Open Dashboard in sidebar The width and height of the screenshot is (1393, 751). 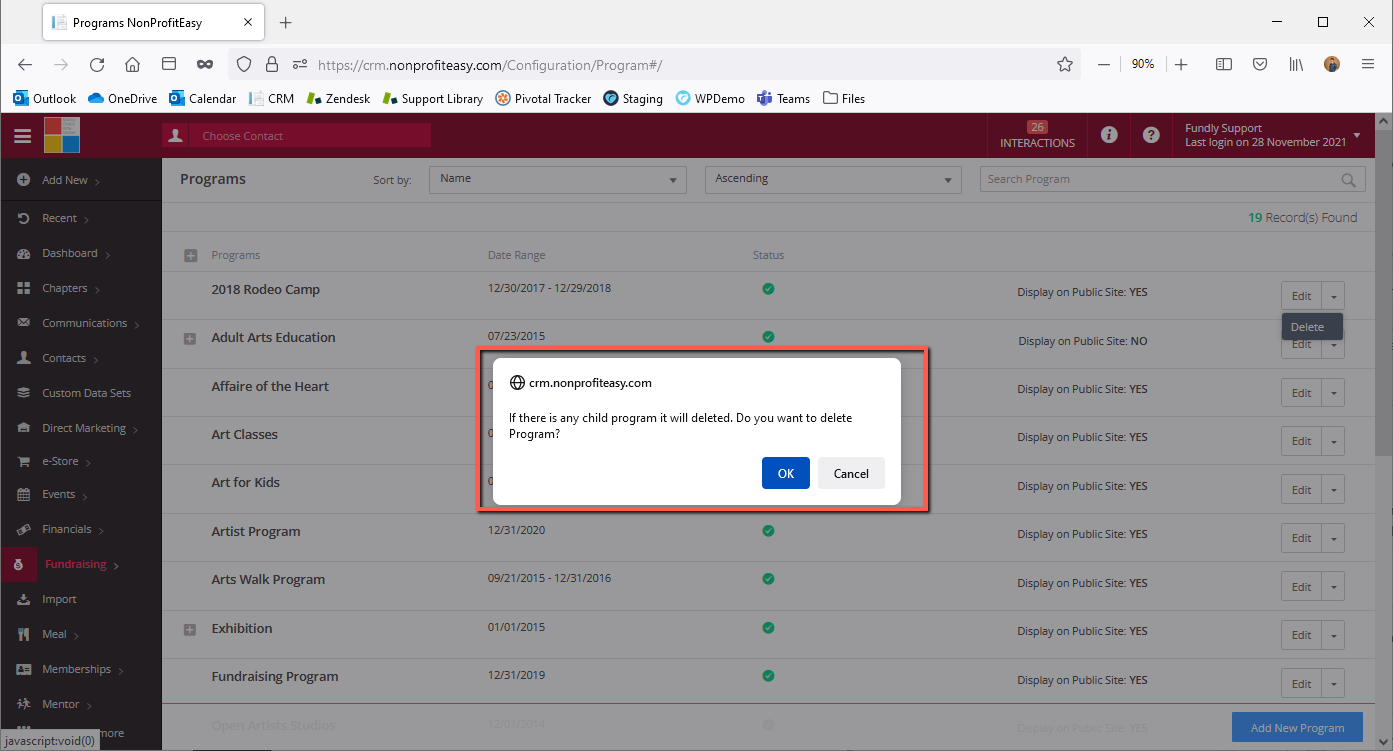[70, 253]
